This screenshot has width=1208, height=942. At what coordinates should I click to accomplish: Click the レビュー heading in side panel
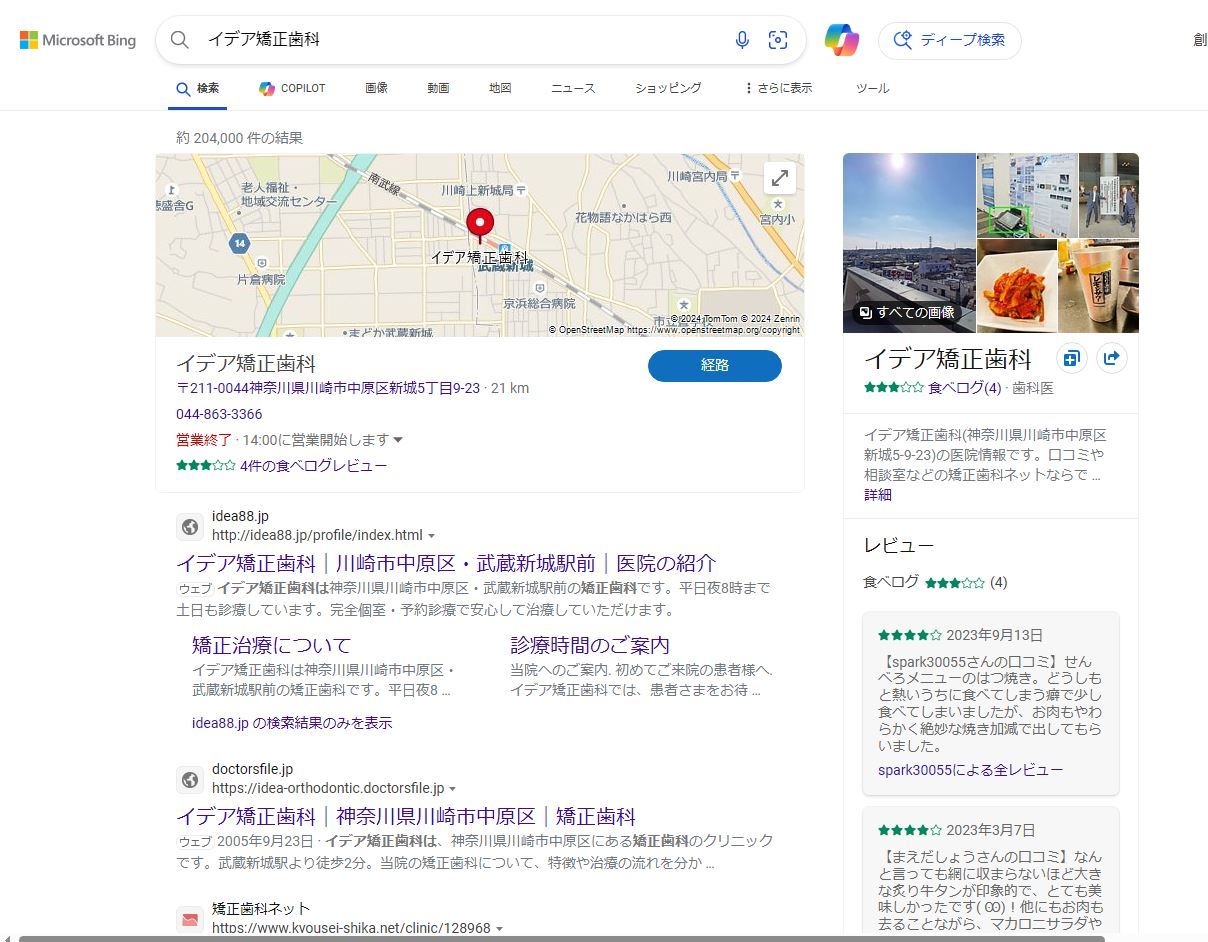(899, 546)
